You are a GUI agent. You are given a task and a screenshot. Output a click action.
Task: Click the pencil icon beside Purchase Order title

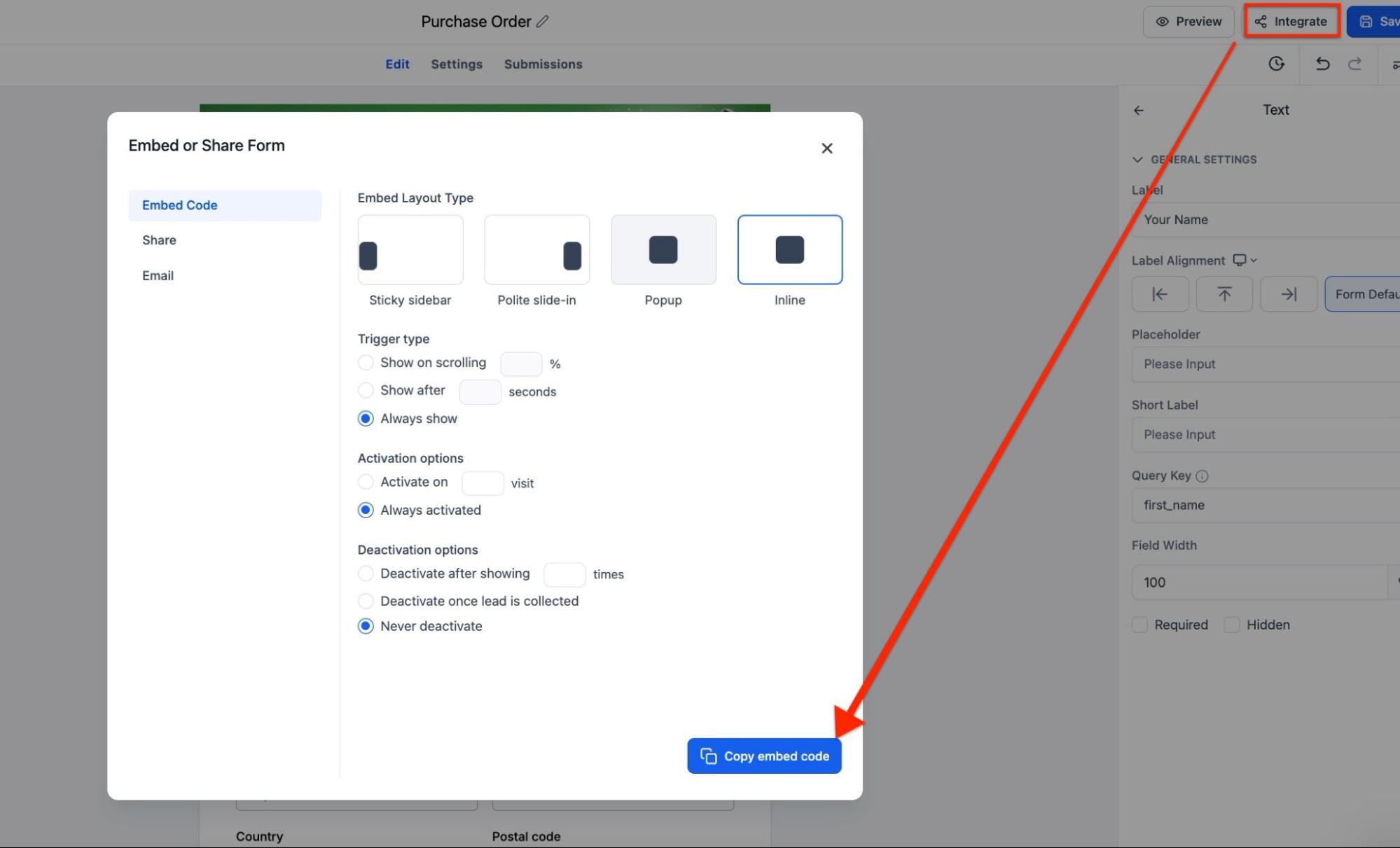click(x=542, y=22)
